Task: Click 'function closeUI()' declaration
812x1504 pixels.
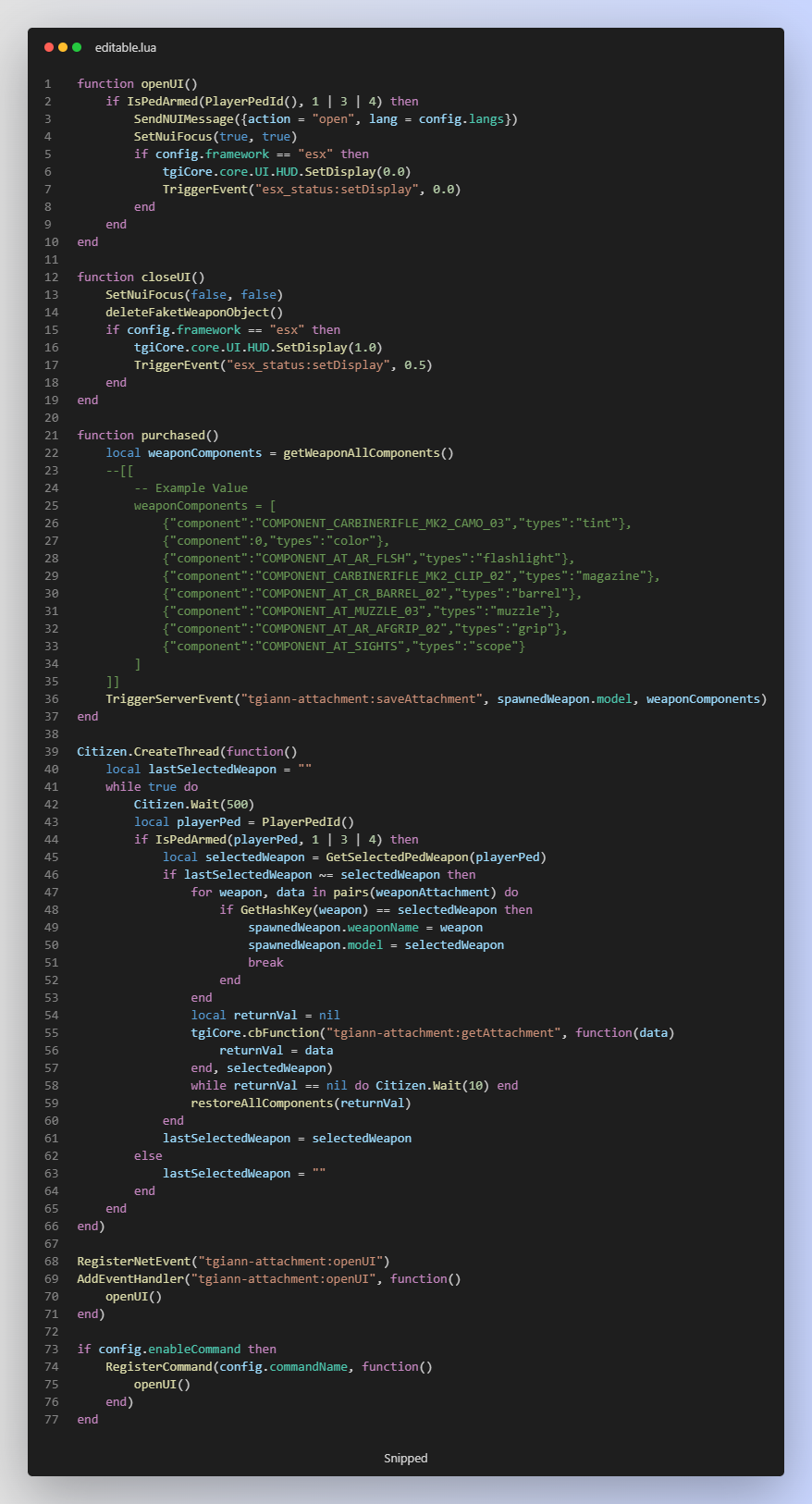Action: pyautogui.click(x=141, y=277)
